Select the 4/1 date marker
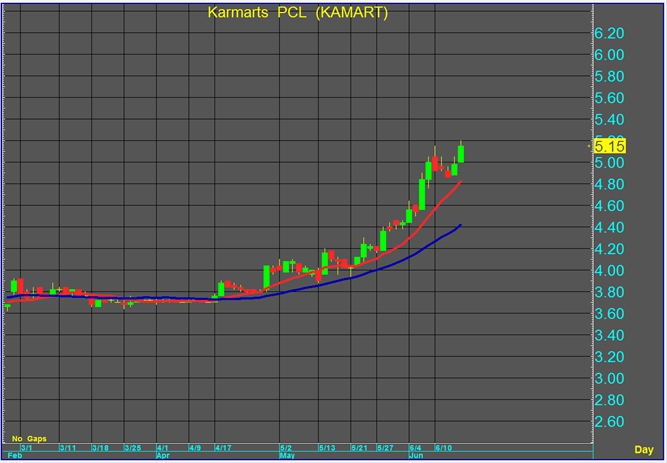This screenshot has width=667, height=463. pos(162,448)
